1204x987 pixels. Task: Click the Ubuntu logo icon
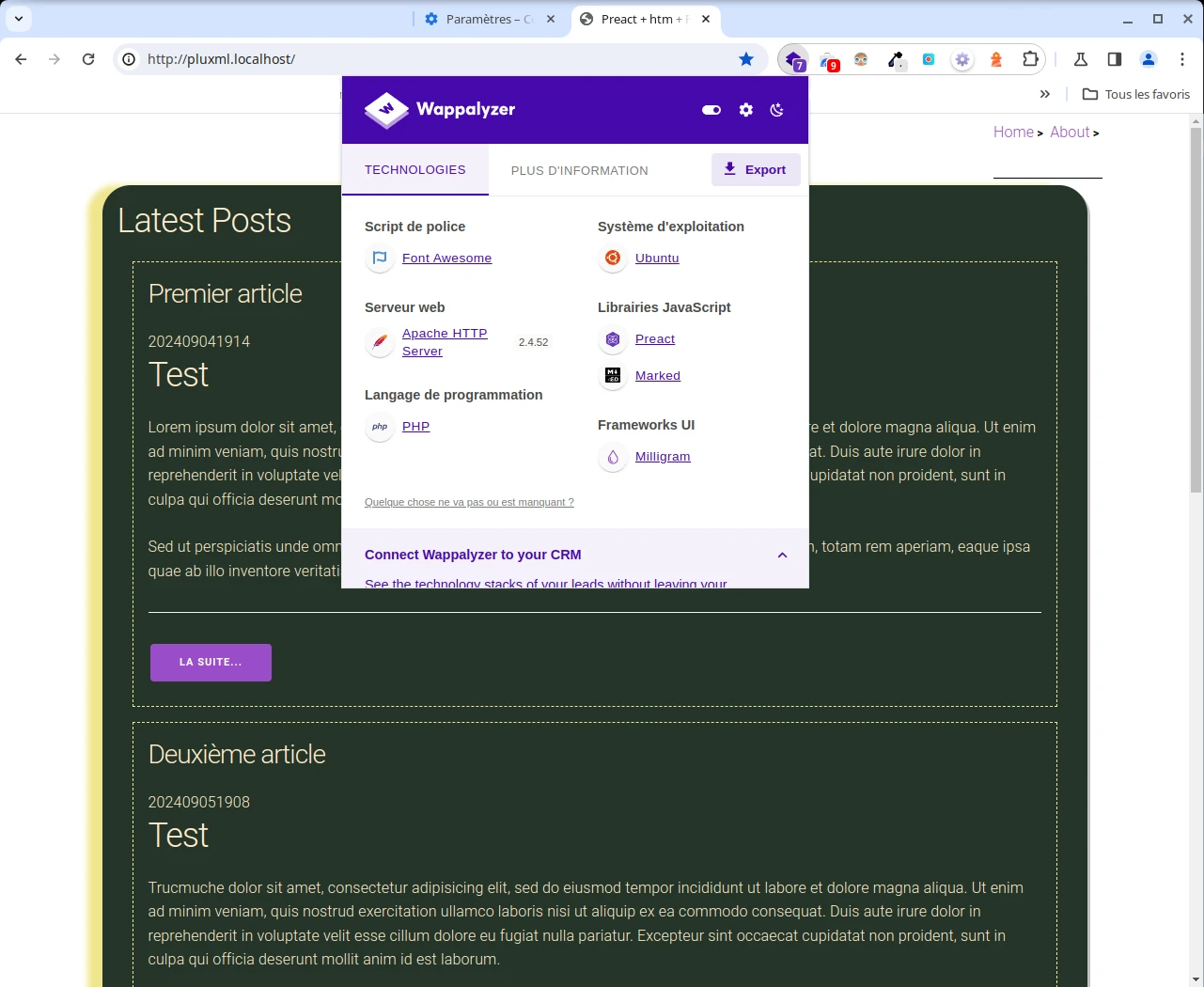[613, 258]
